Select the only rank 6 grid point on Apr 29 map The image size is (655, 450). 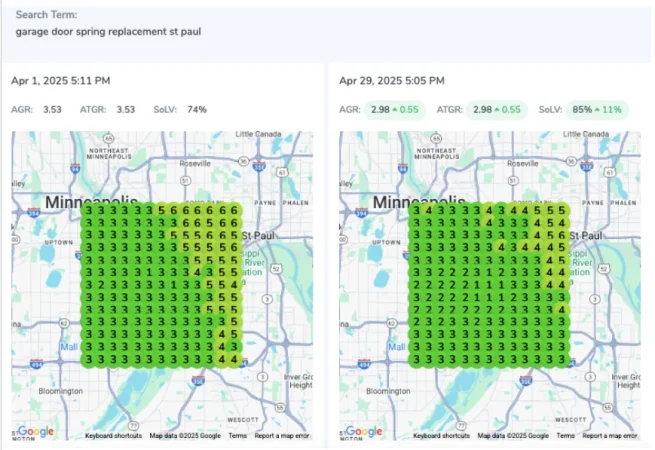pos(562,235)
